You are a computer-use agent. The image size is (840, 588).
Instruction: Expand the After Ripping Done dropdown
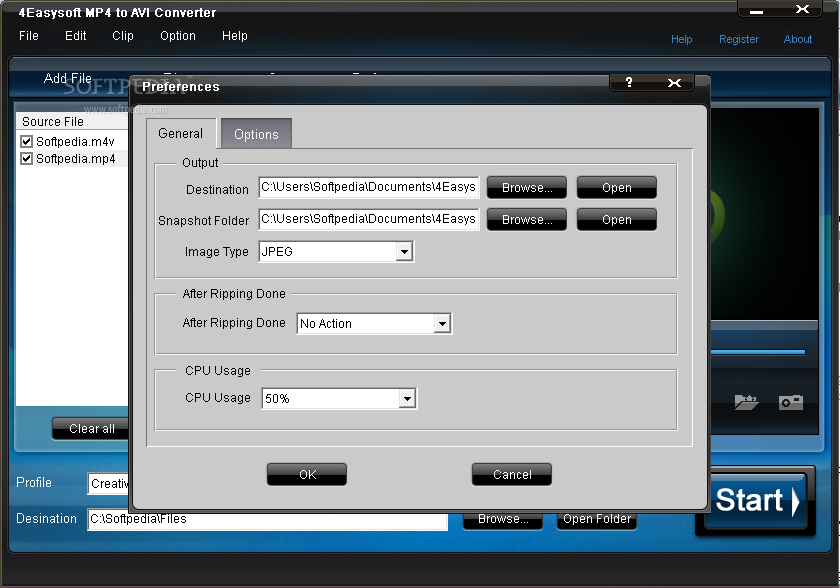point(442,323)
